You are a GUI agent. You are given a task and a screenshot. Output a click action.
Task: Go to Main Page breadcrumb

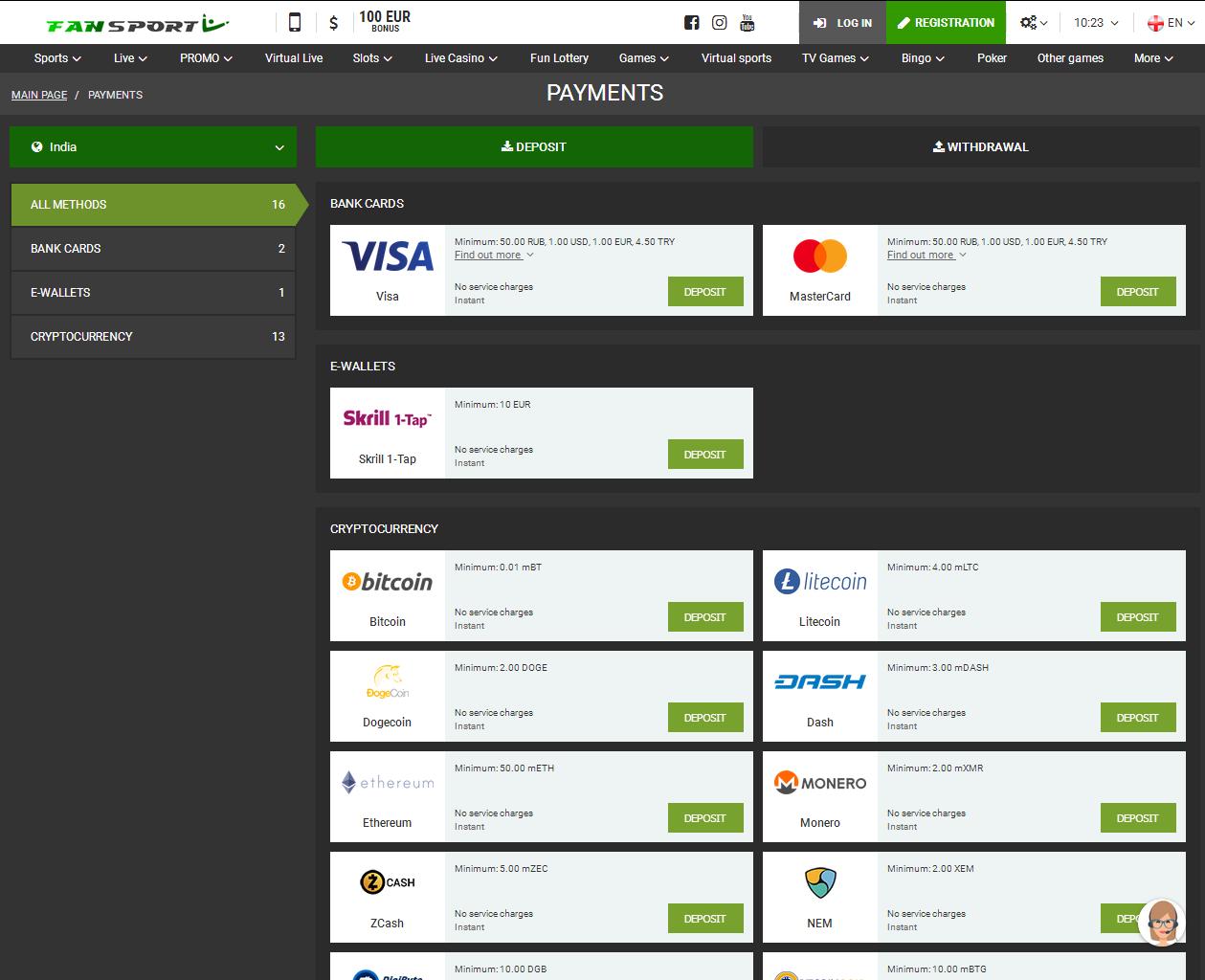click(x=39, y=95)
